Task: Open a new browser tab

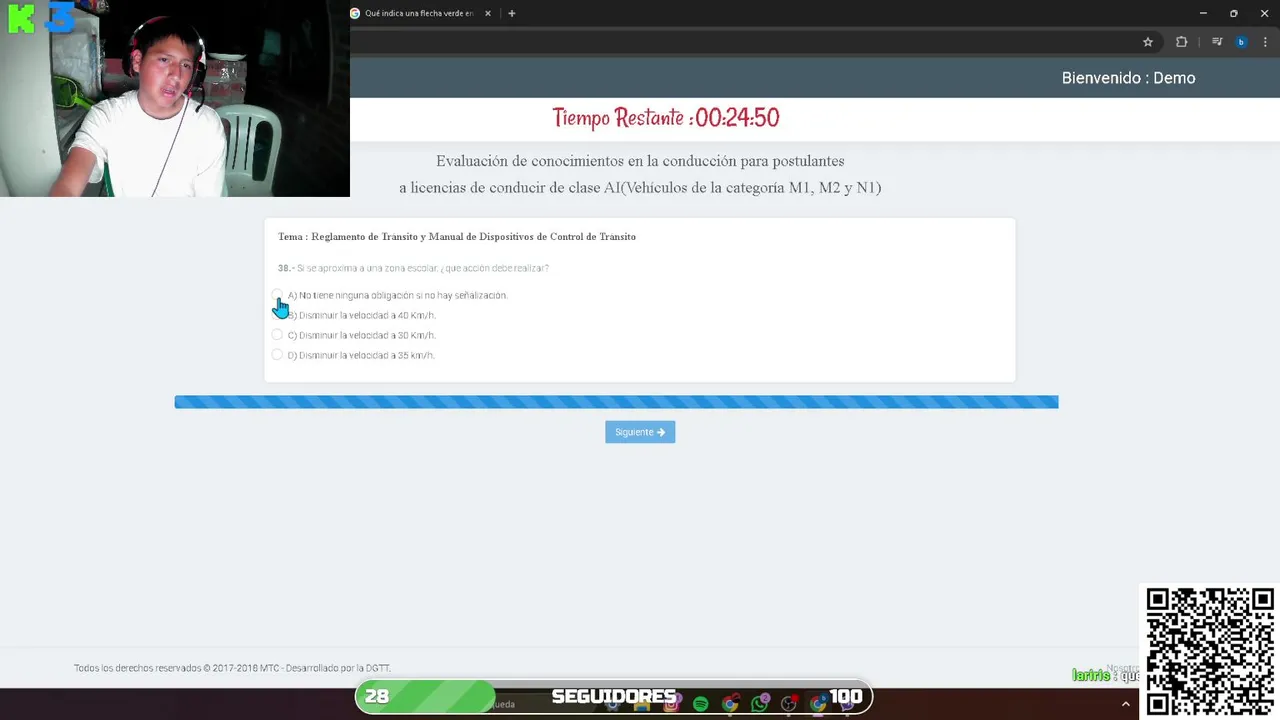Action: (x=512, y=13)
